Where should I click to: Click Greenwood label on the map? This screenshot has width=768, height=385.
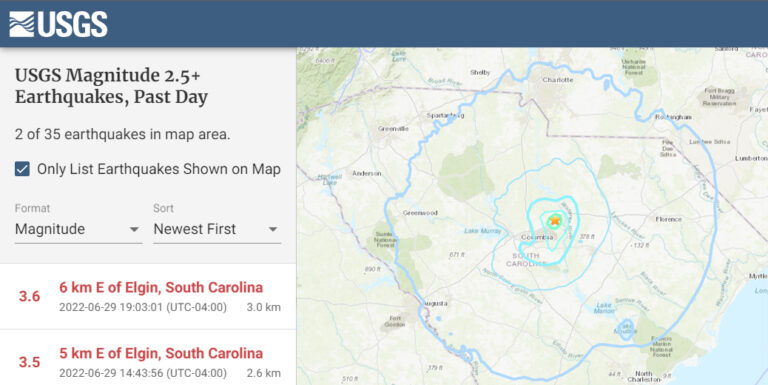point(420,213)
